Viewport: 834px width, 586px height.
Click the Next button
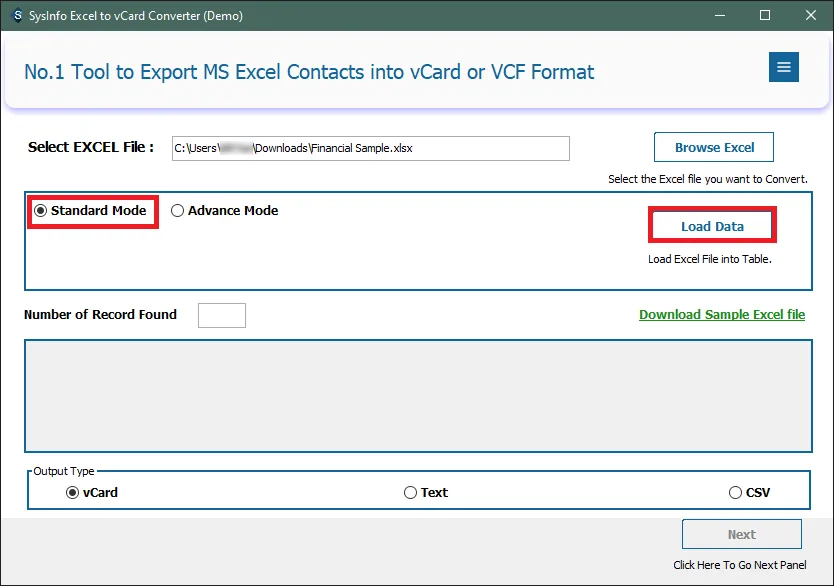[x=741, y=534]
